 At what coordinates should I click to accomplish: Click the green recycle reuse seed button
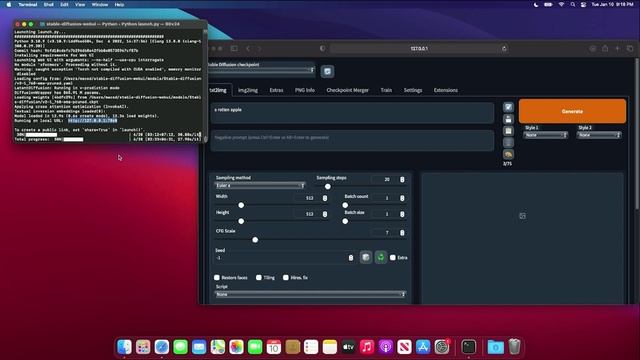(x=381, y=257)
